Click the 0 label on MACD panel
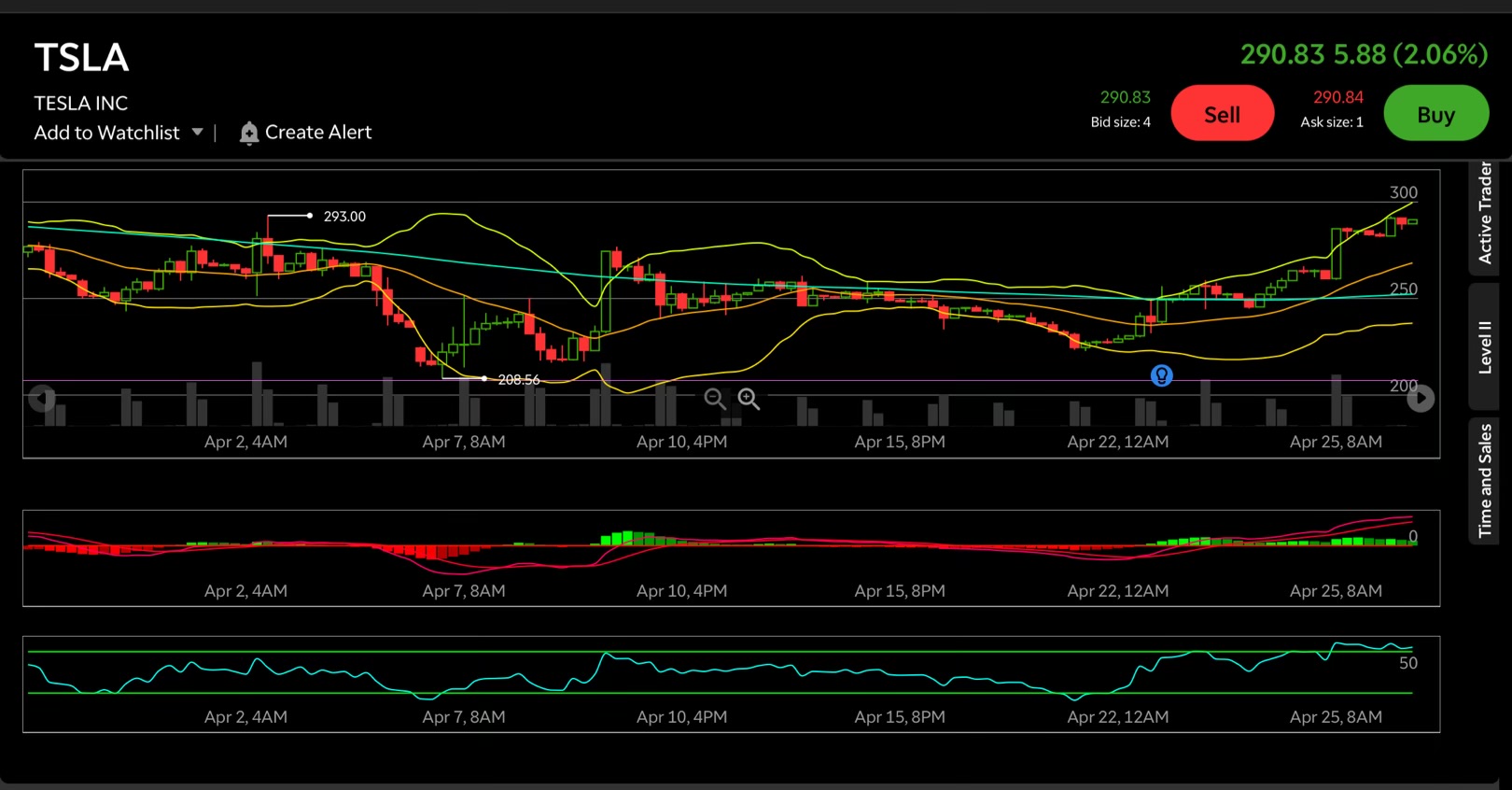Image resolution: width=1512 pixels, height=790 pixels. [1412, 537]
